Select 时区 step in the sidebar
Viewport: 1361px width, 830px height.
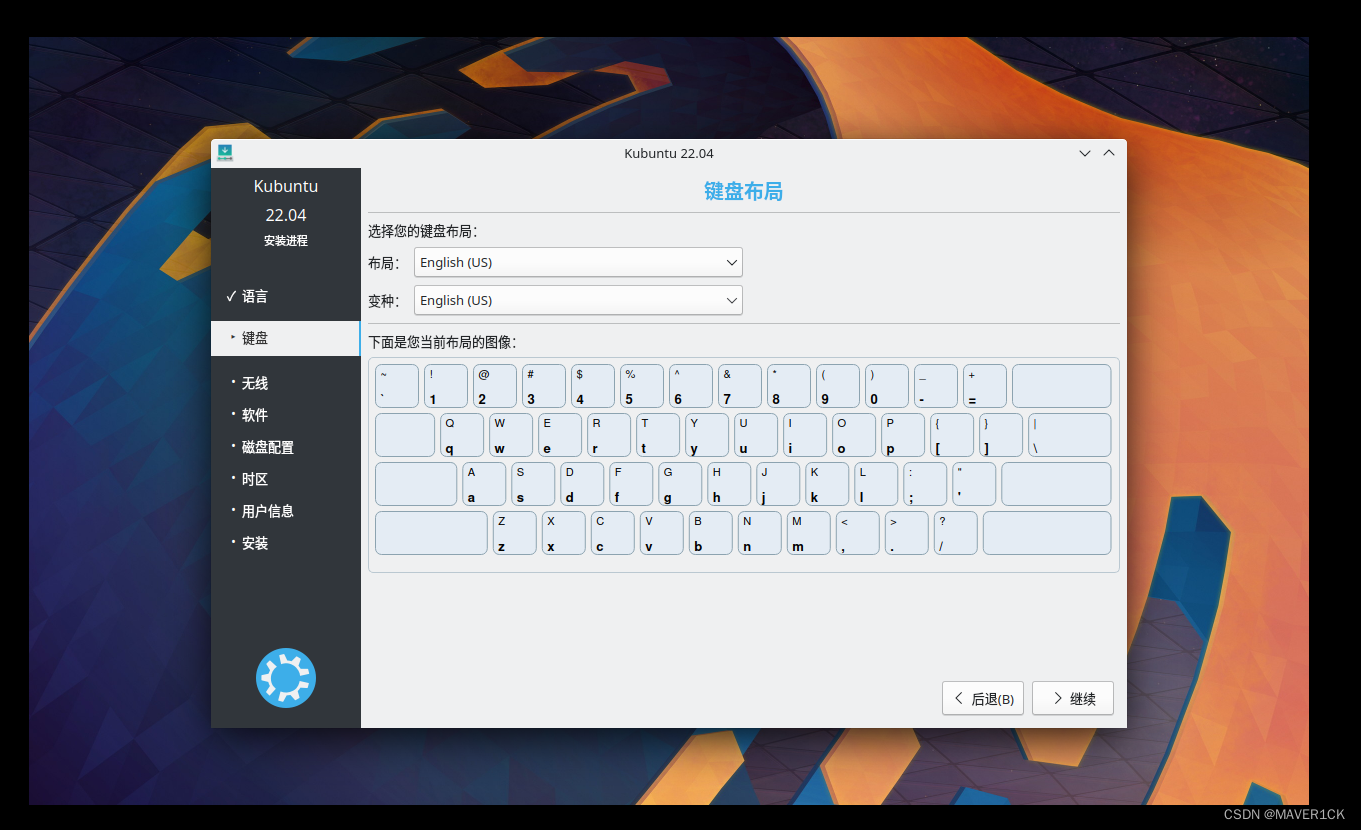[x=255, y=479]
